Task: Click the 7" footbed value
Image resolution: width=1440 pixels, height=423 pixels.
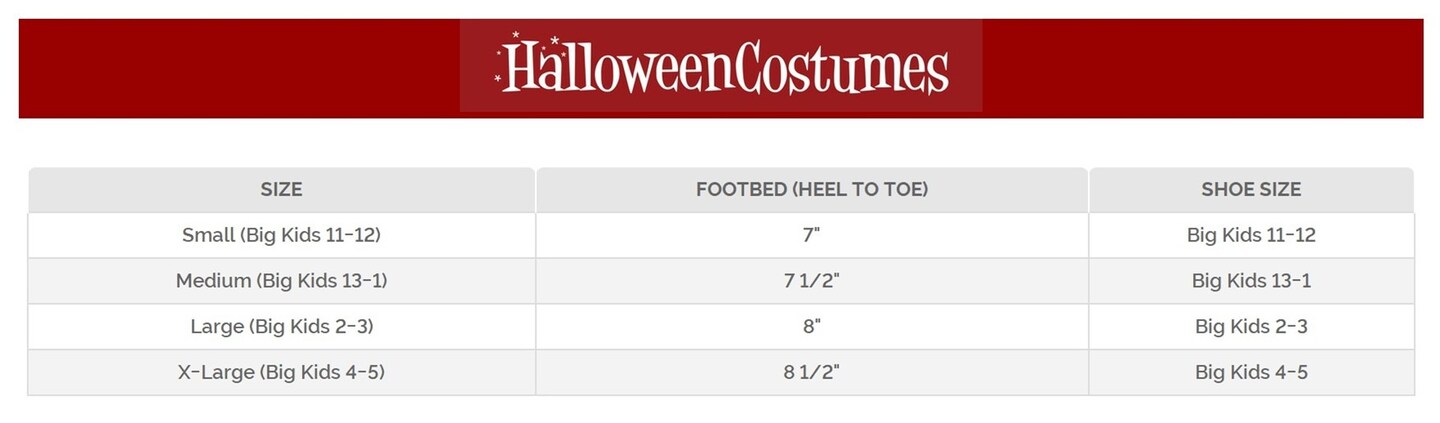Action: pos(812,235)
